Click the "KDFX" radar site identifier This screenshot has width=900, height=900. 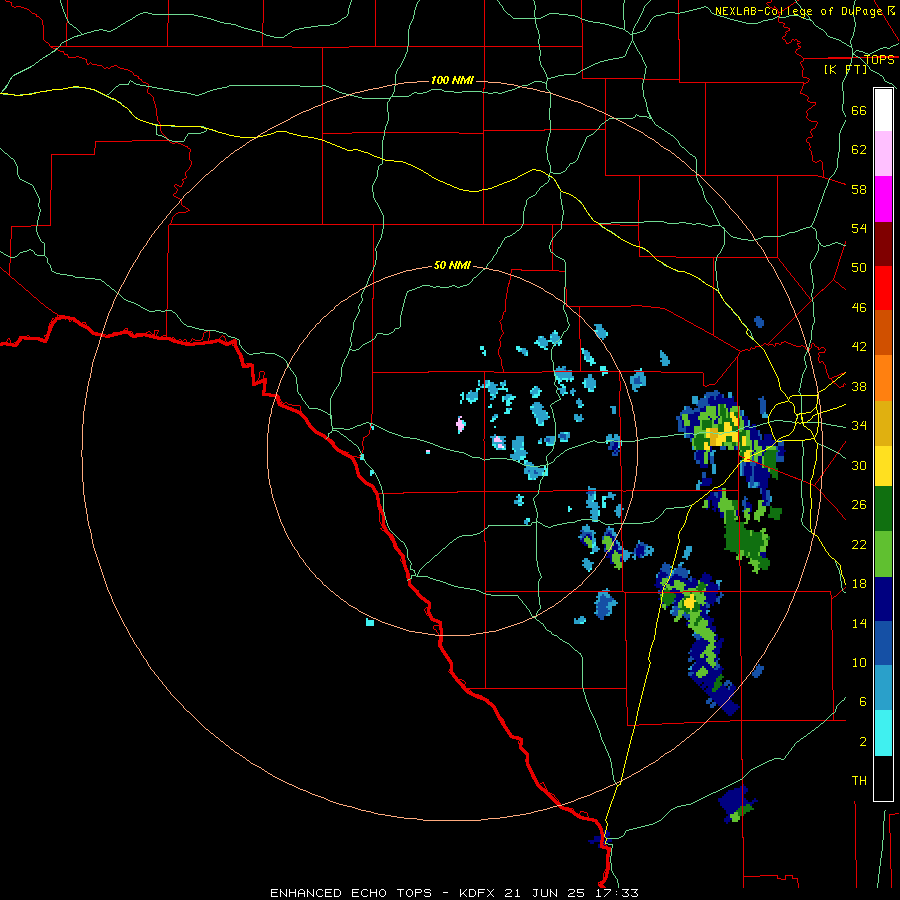(479, 893)
